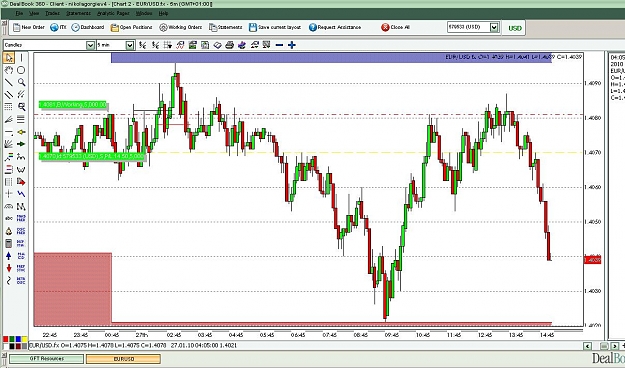Show Working Orders
625x368 pixels.
(181, 27)
